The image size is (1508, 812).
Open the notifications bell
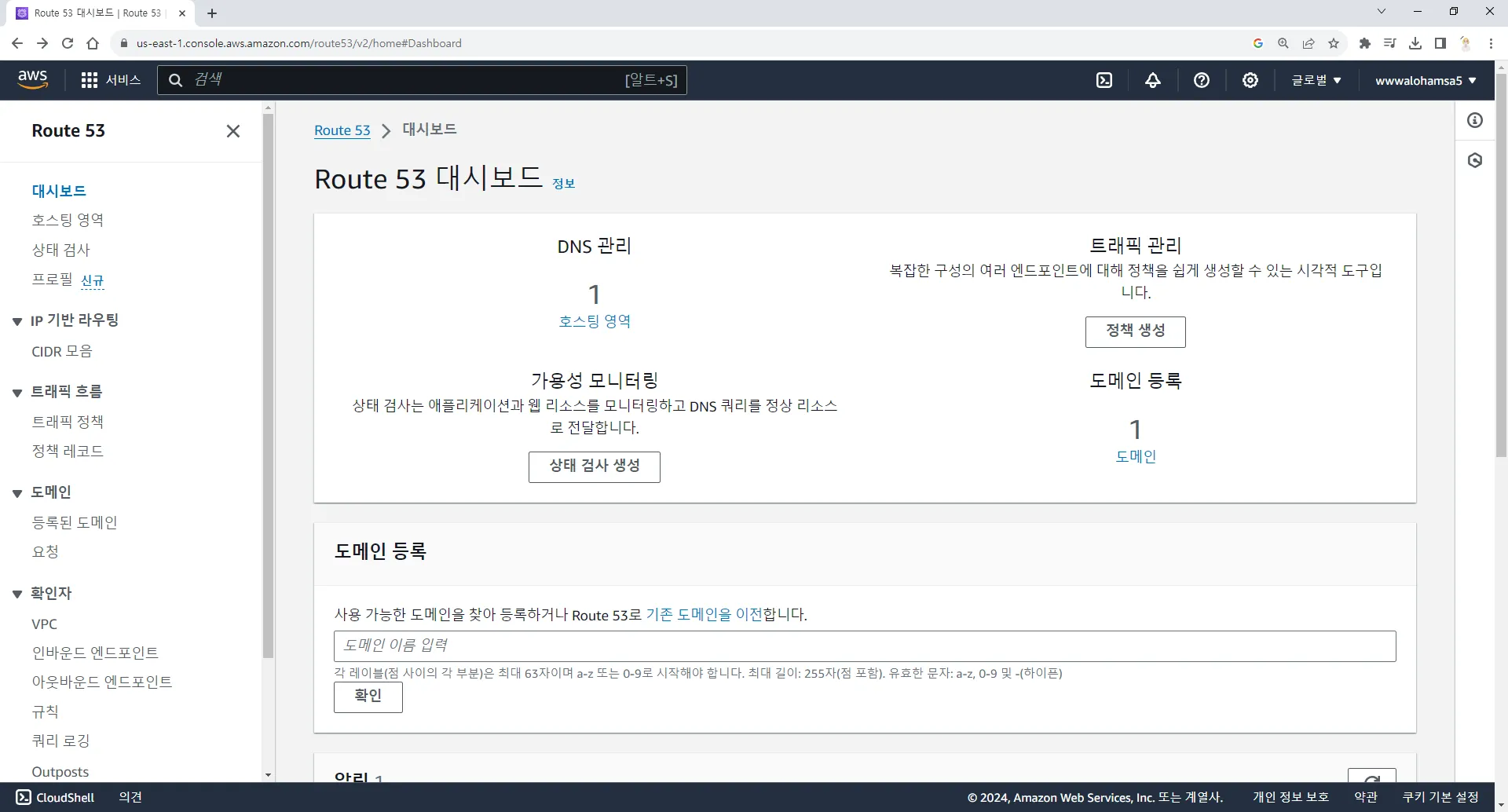1153,80
